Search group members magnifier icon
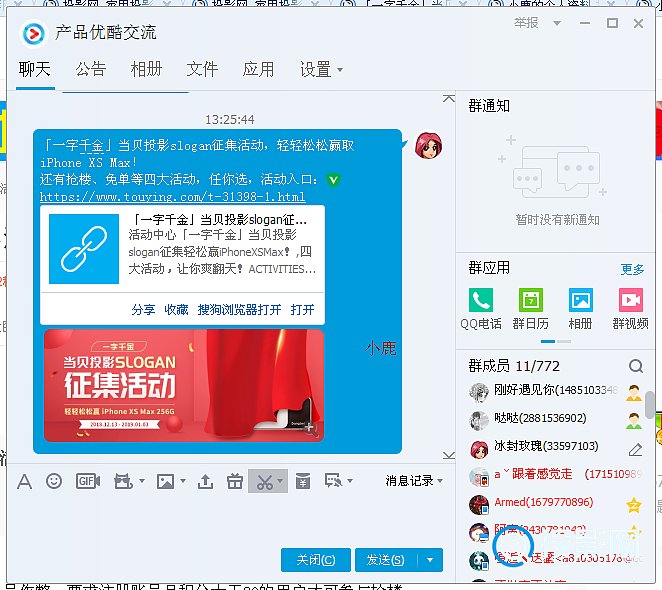This screenshot has width=662, height=590. click(x=636, y=366)
